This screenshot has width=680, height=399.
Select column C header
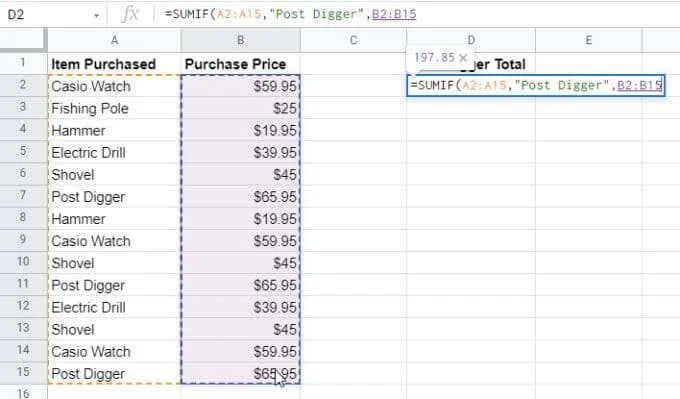tap(353, 40)
